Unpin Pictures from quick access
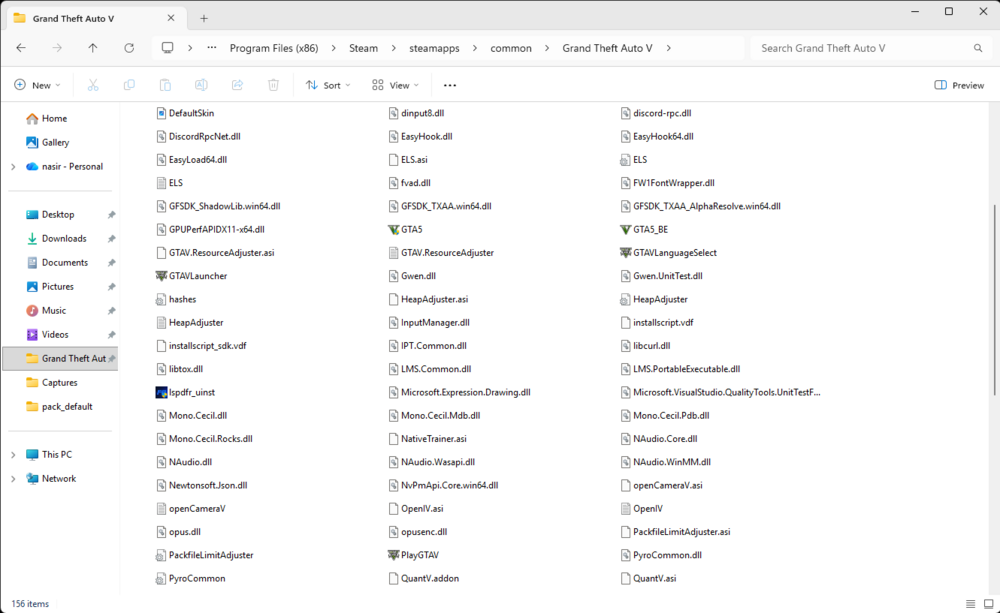 (112, 287)
